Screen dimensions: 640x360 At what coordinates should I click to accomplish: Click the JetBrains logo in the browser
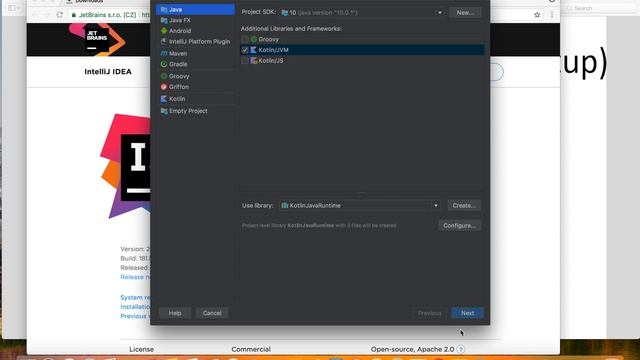(97, 40)
